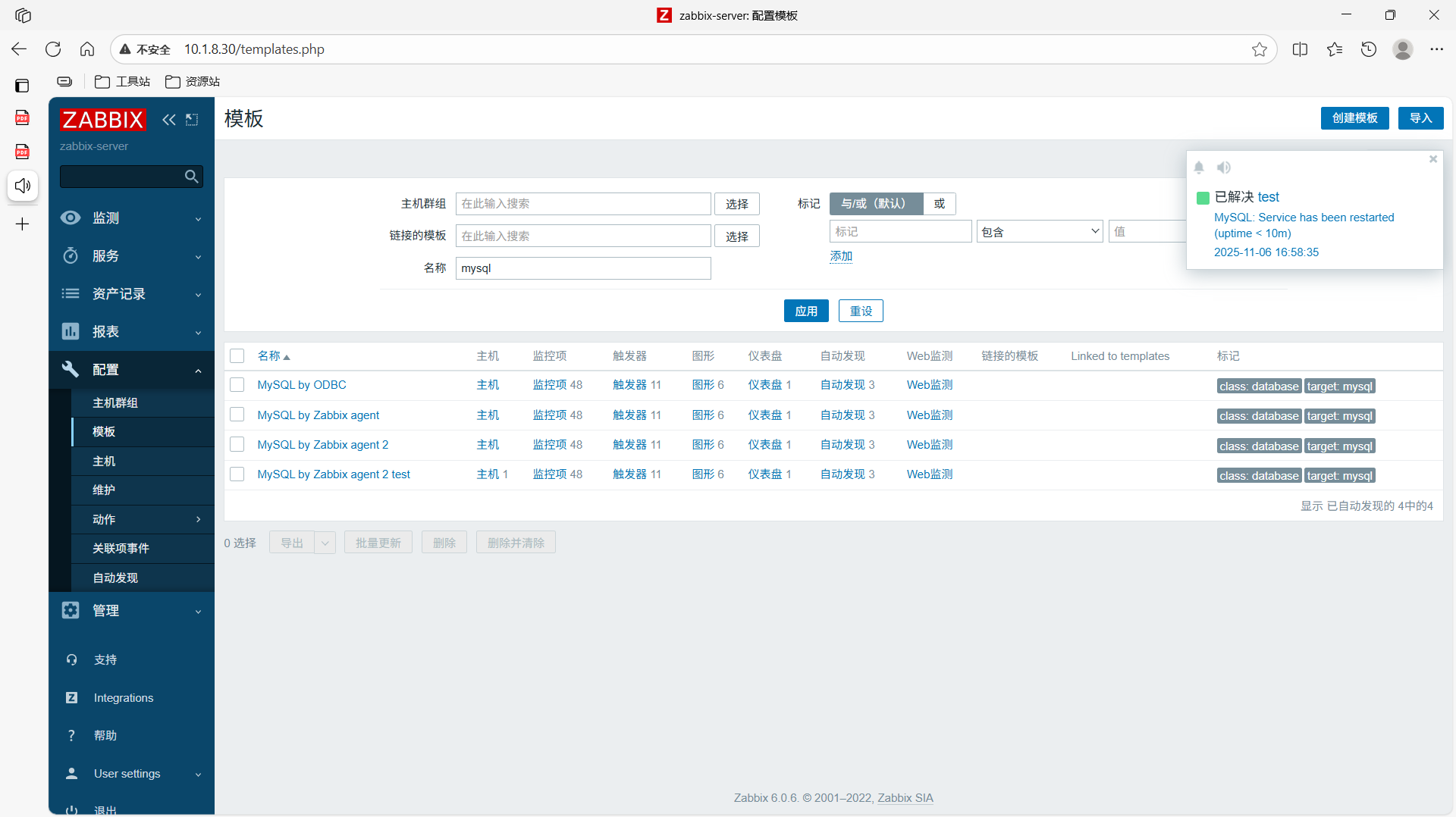Click the browser profile avatar
Image resolution: width=1456 pixels, height=817 pixels.
click(x=1403, y=49)
